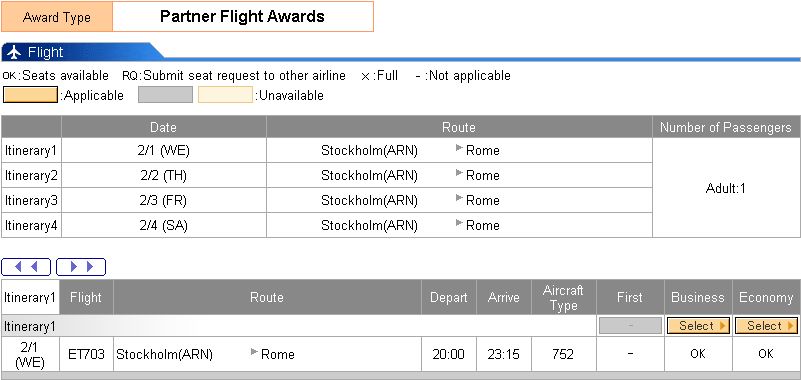Click arrow icon beside Rome in Itinerary1 route
The height and width of the screenshot is (380, 801).
(x=459, y=148)
